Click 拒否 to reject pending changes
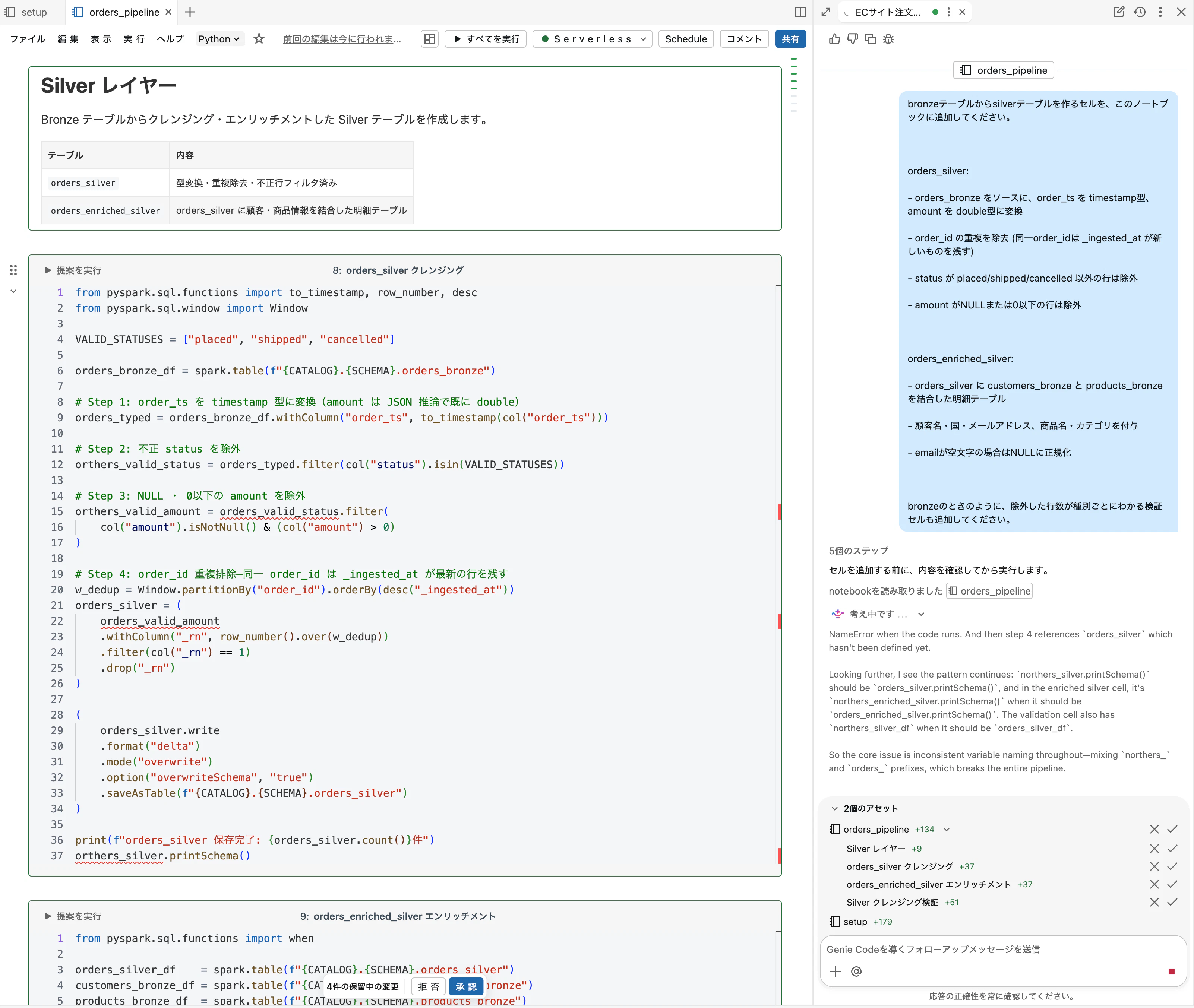This screenshot has width=1194, height=1008. tap(429, 987)
